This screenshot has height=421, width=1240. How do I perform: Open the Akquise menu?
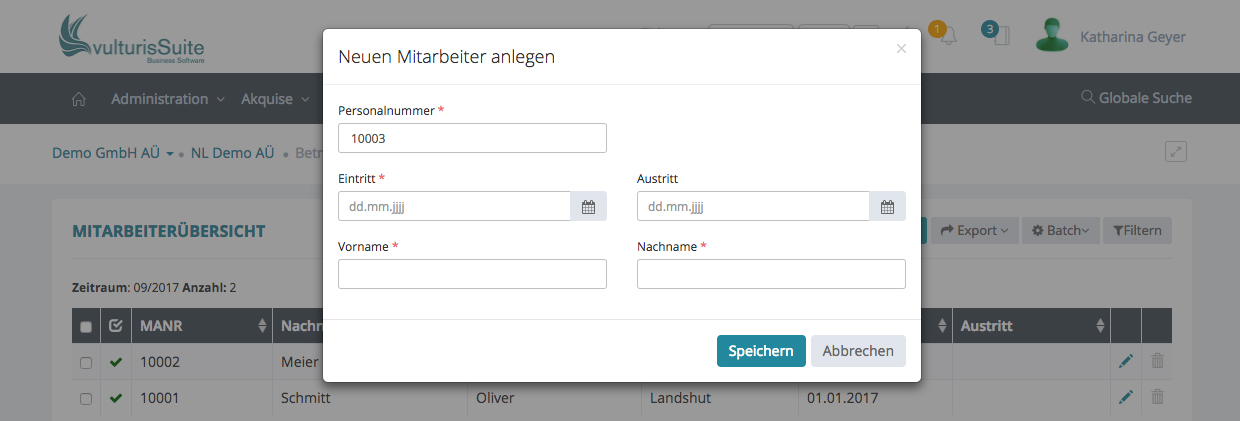coord(274,99)
